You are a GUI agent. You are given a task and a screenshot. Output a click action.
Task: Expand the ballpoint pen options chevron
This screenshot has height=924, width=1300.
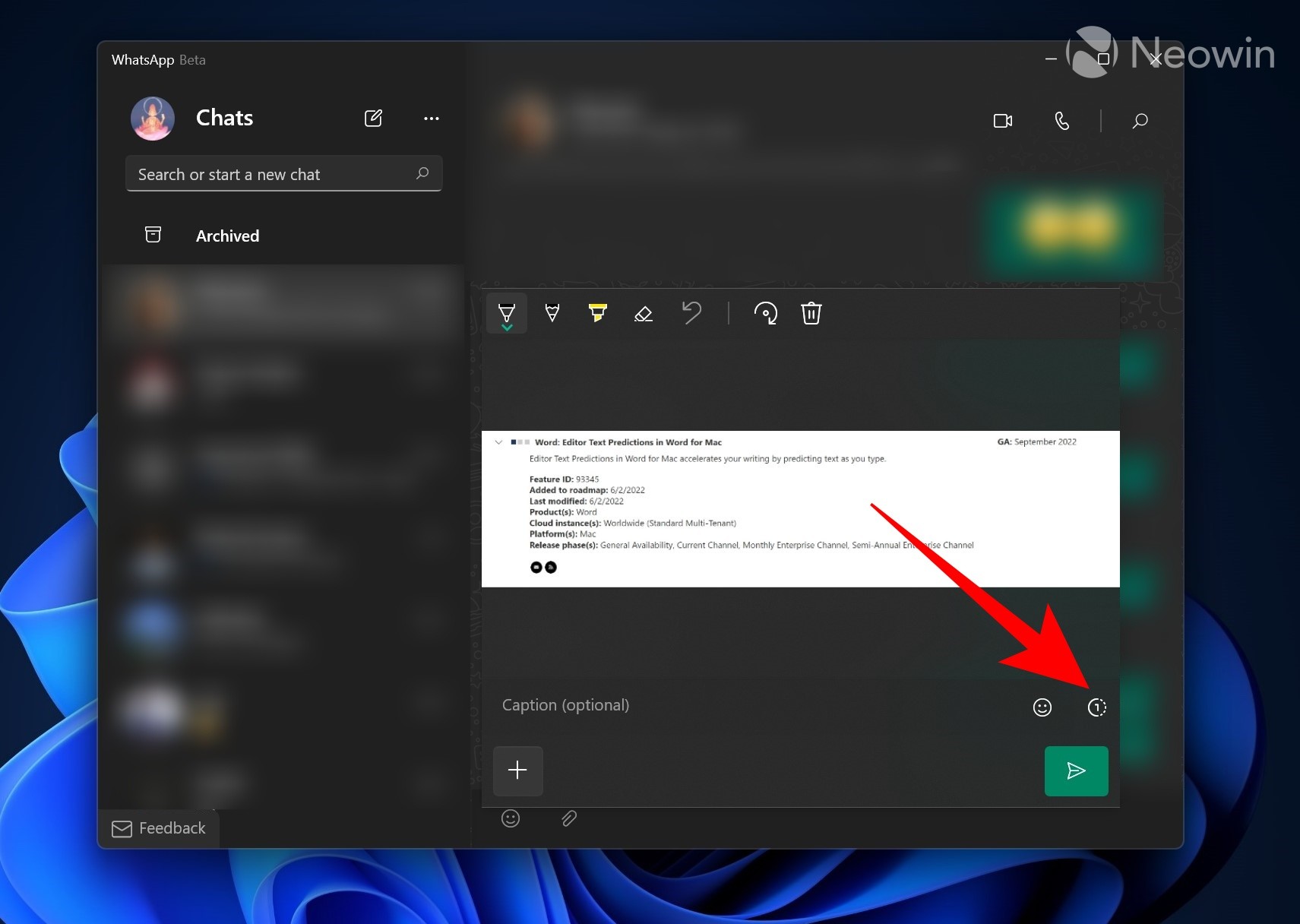[507, 328]
